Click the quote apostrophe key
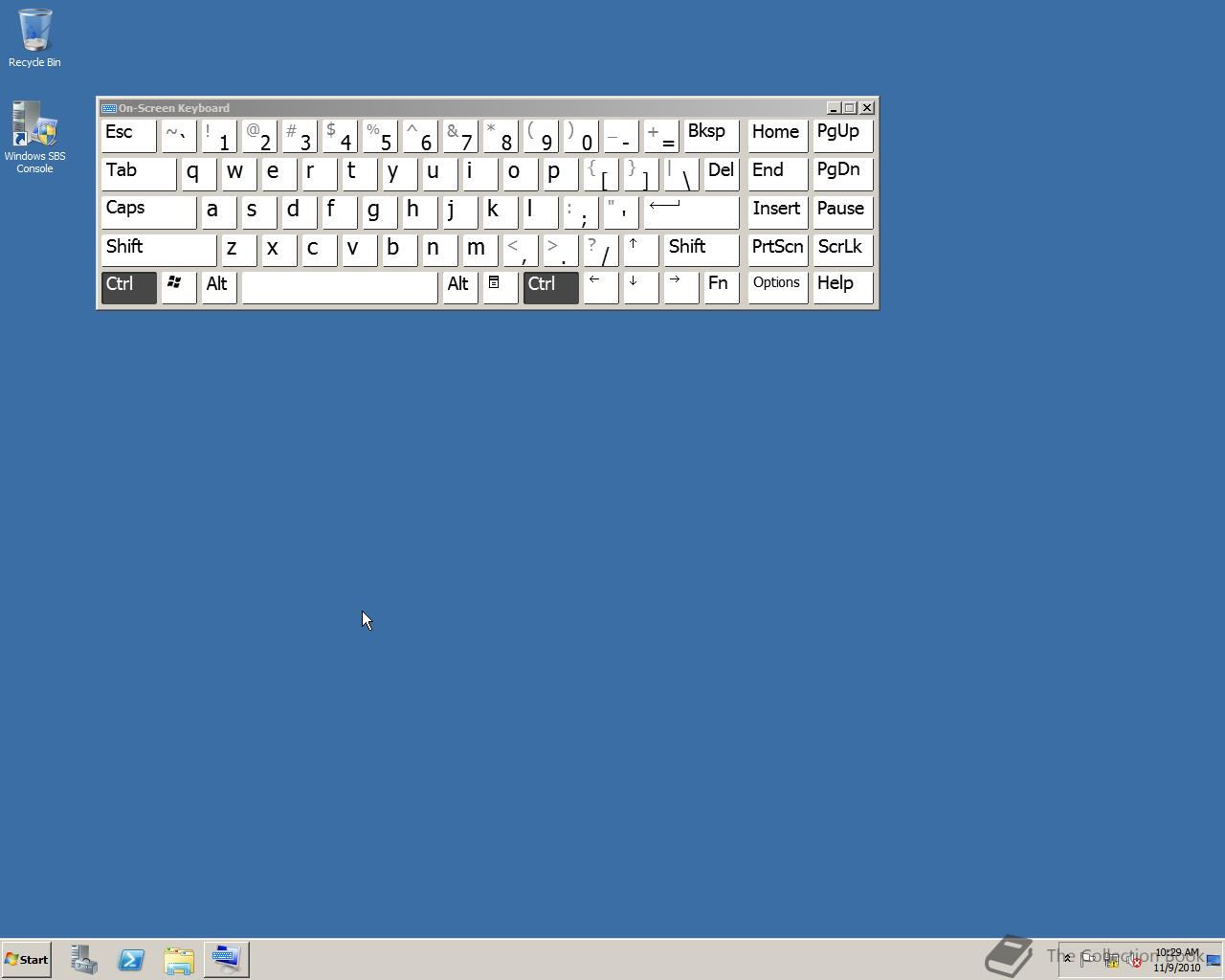This screenshot has width=1225, height=980. (x=621, y=212)
